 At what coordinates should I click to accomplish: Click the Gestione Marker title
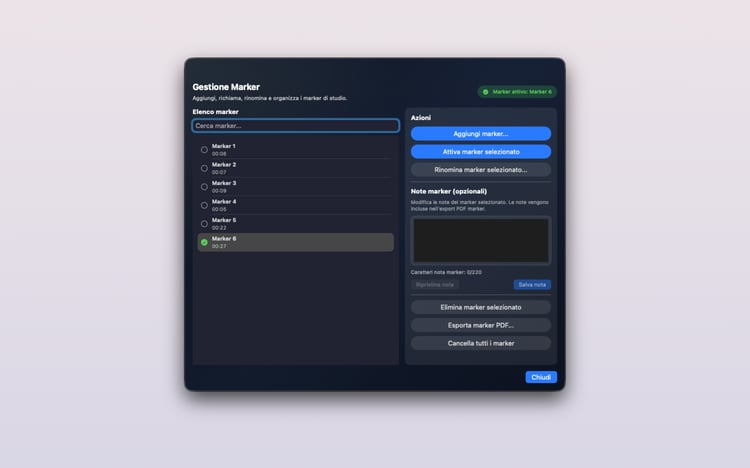click(x=226, y=87)
